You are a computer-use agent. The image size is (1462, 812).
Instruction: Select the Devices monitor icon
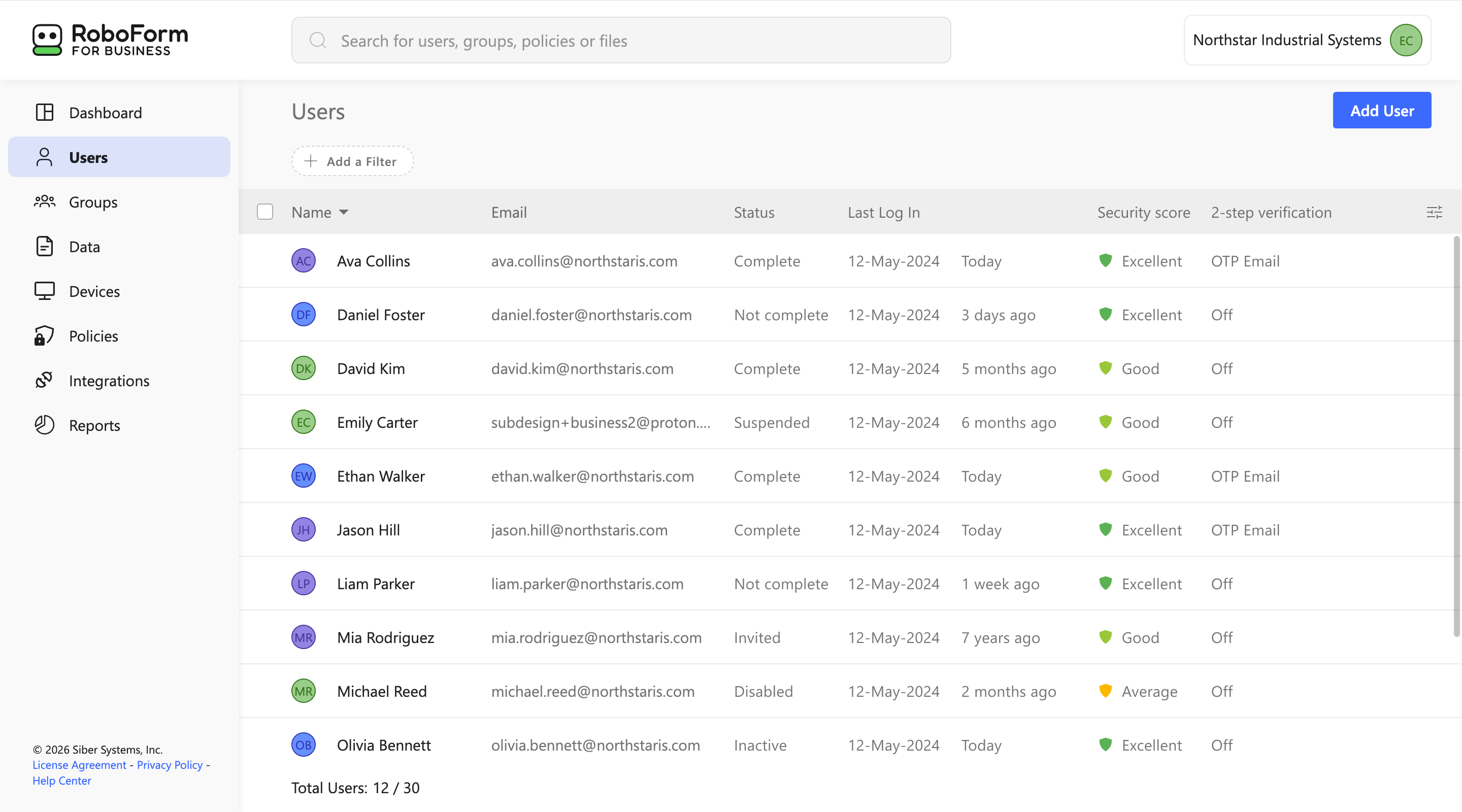(44, 291)
